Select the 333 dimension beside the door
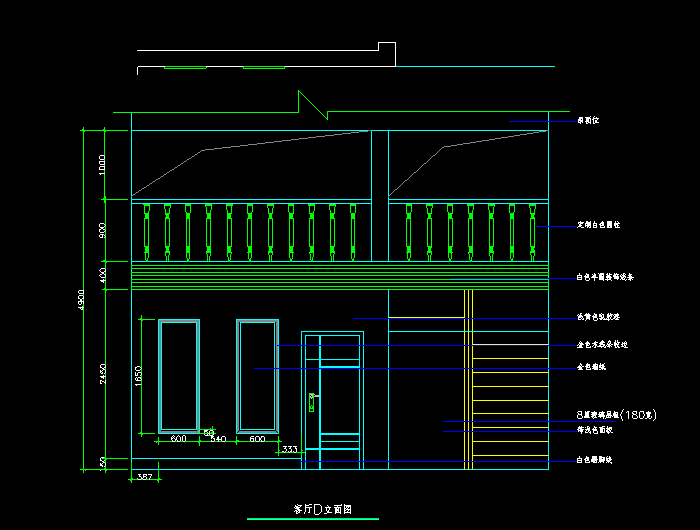This screenshot has height=530, width=700. coord(289,450)
